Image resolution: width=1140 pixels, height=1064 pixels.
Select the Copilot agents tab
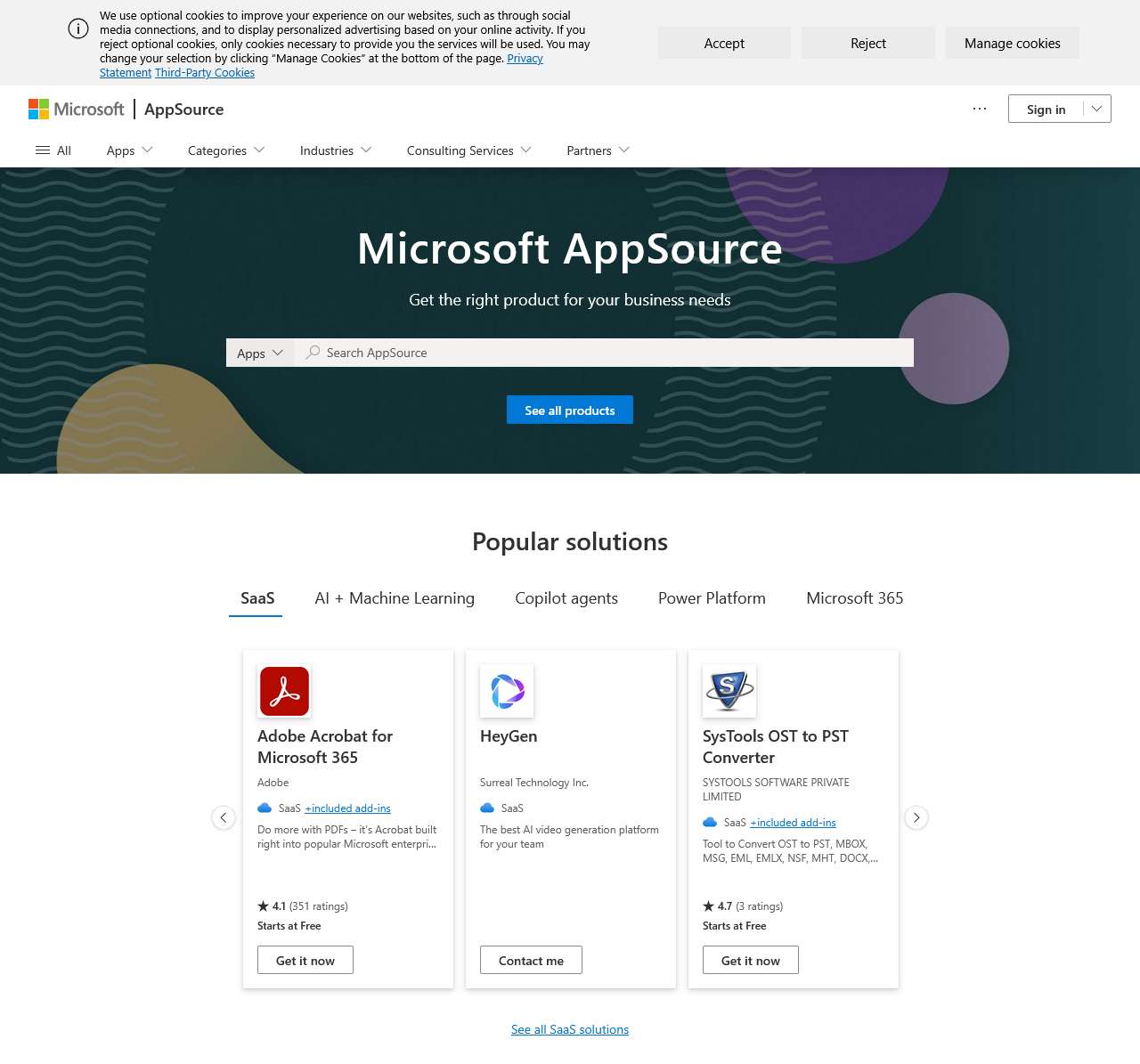click(x=566, y=598)
